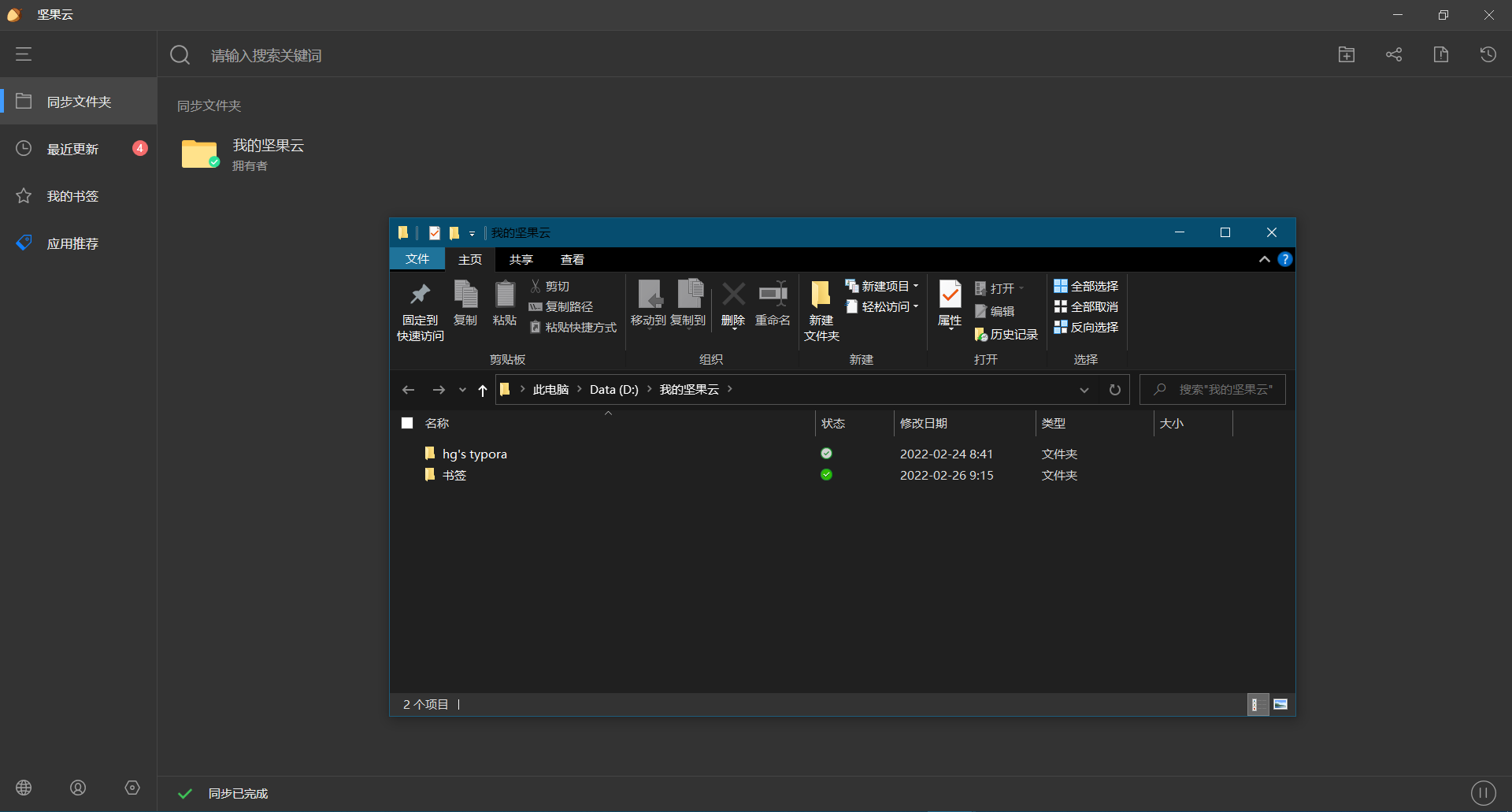1512x812 pixels.
Task: Click 此电脑 in the address path
Action: pos(550,389)
